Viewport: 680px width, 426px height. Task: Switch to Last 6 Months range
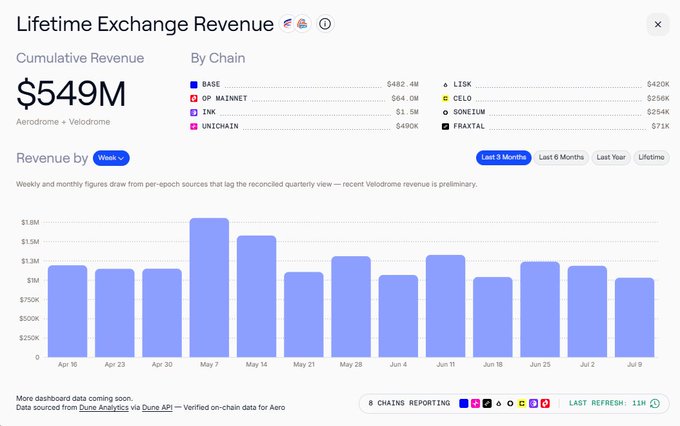click(x=561, y=157)
